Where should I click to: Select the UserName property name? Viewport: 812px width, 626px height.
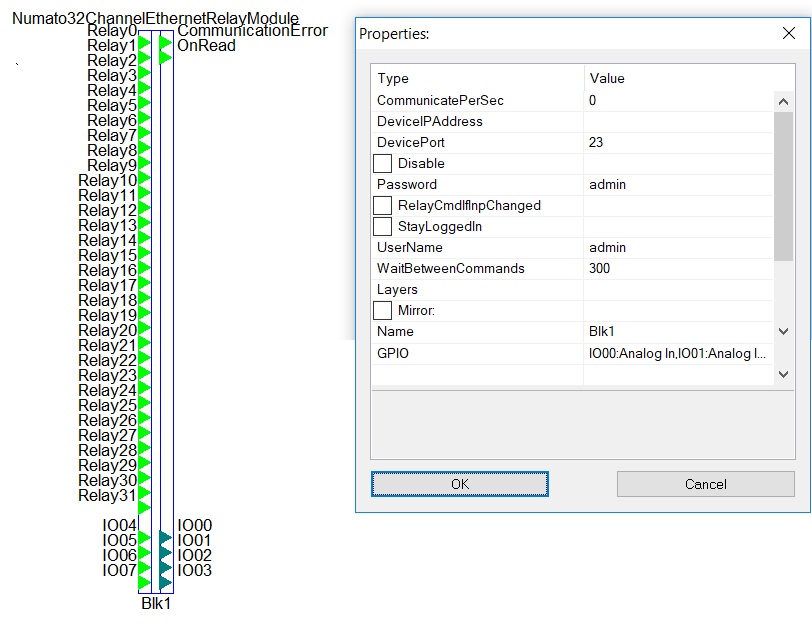point(410,247)
